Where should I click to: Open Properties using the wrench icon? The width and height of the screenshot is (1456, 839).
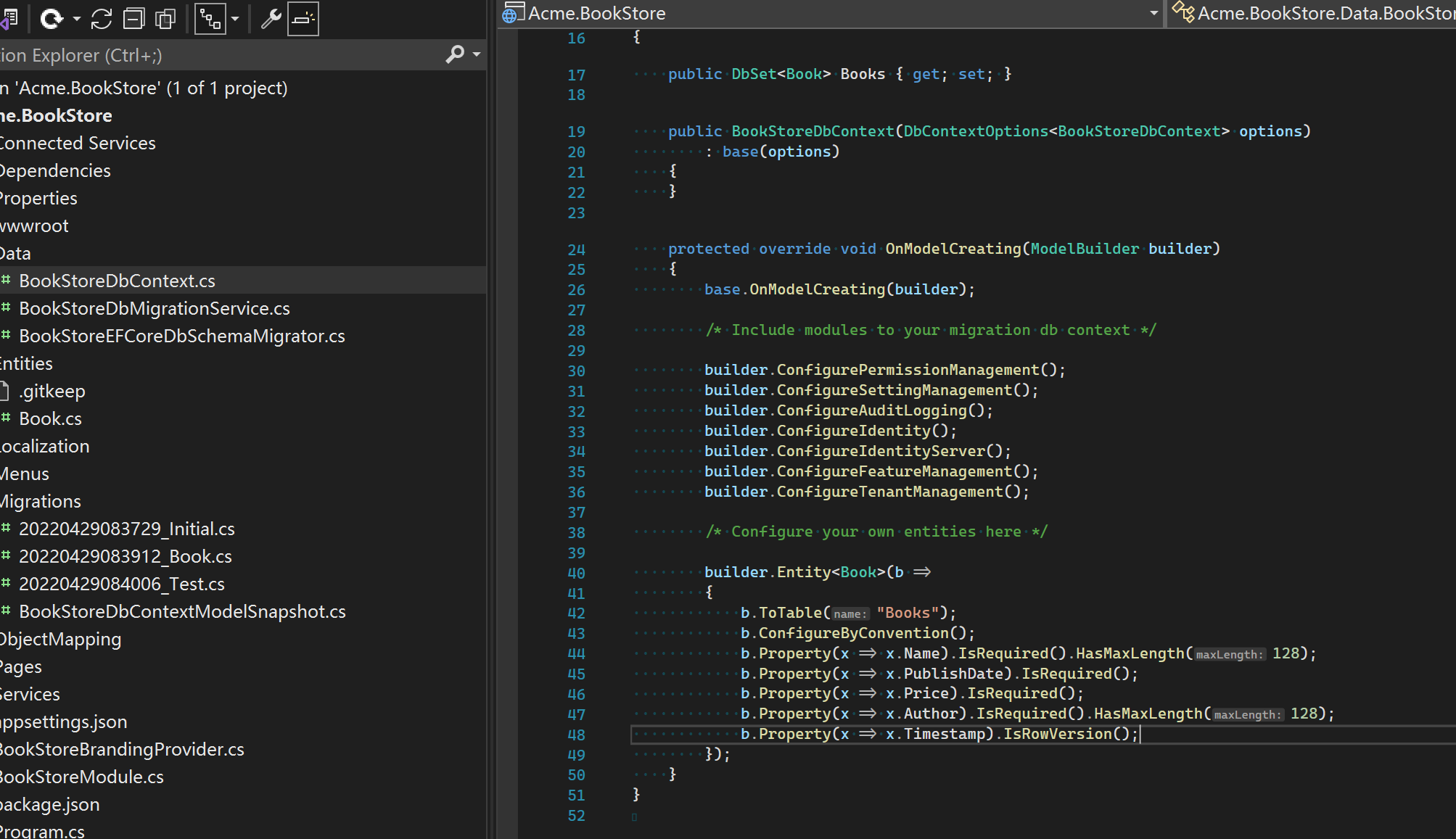click(x=271, y=19)
